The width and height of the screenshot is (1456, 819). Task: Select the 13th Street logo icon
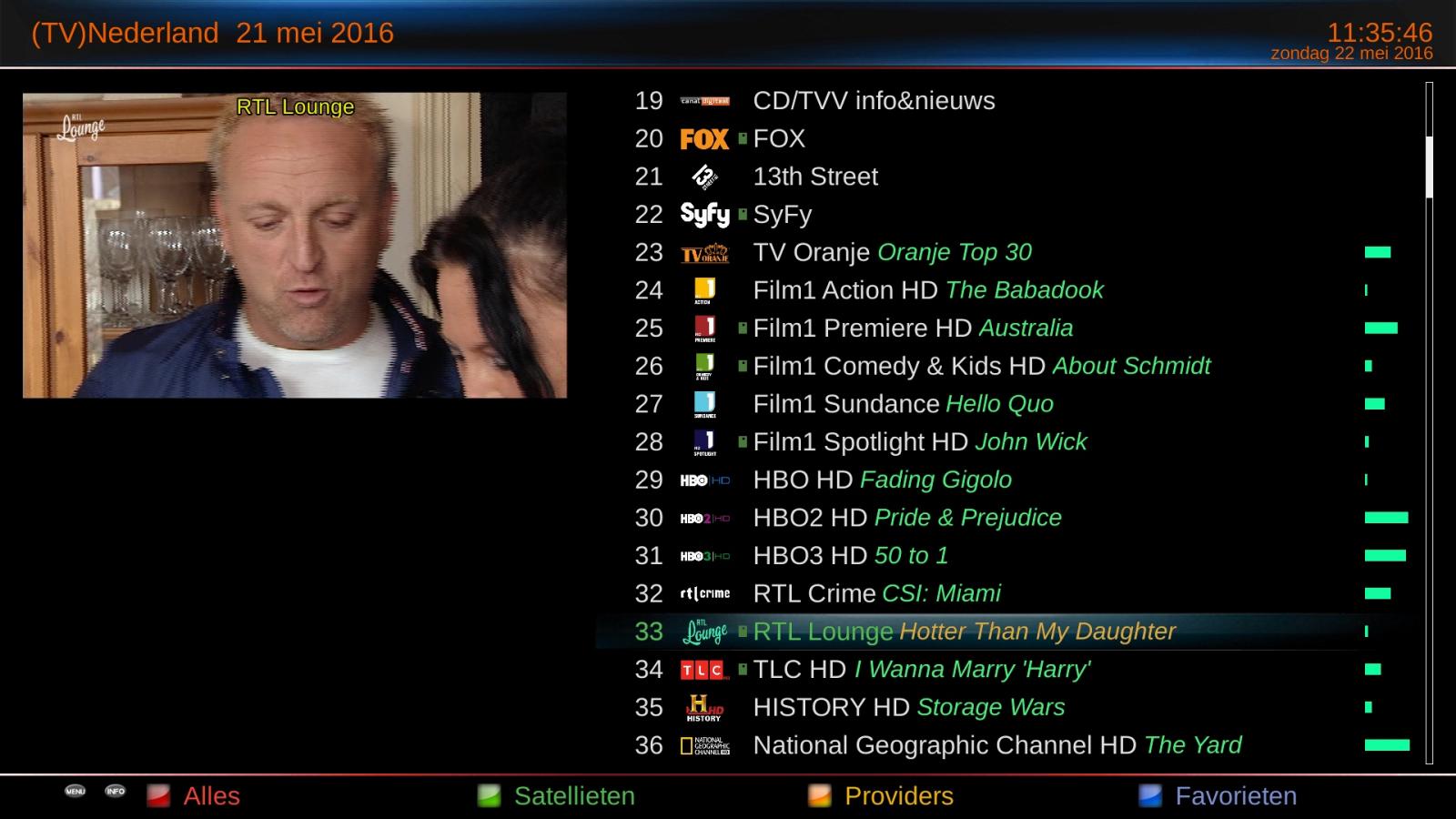(x=704, y=177)
